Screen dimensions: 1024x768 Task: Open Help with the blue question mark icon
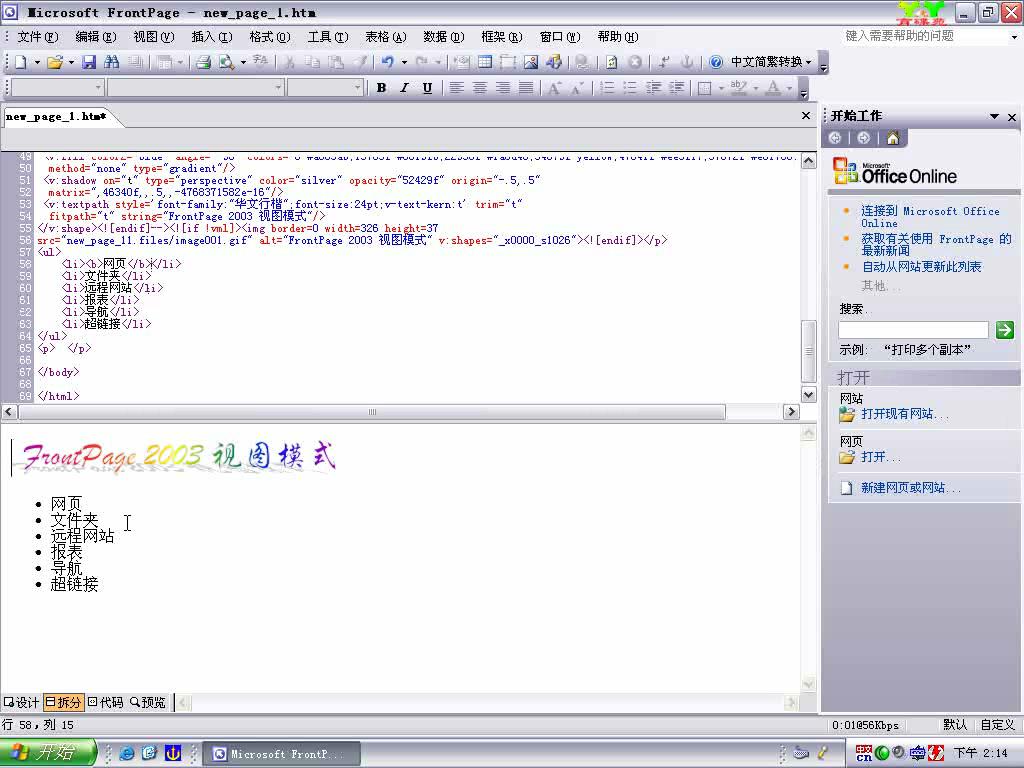716,62
